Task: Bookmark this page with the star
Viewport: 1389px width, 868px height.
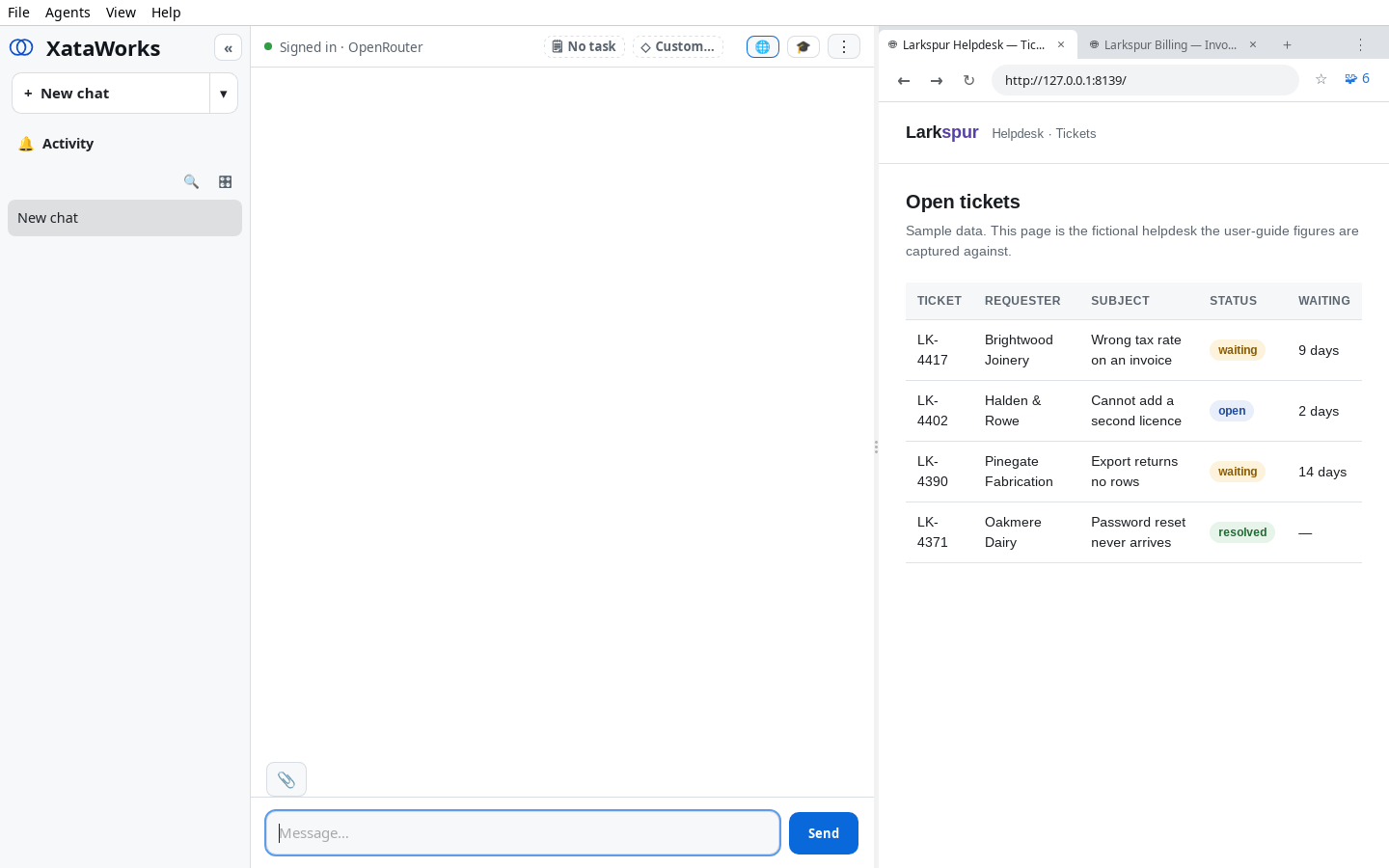Action: [1321, 79]
